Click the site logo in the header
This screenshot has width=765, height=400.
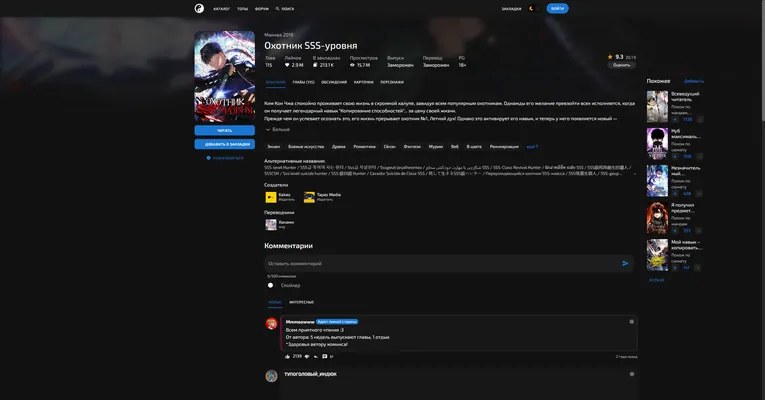(199, 8)
